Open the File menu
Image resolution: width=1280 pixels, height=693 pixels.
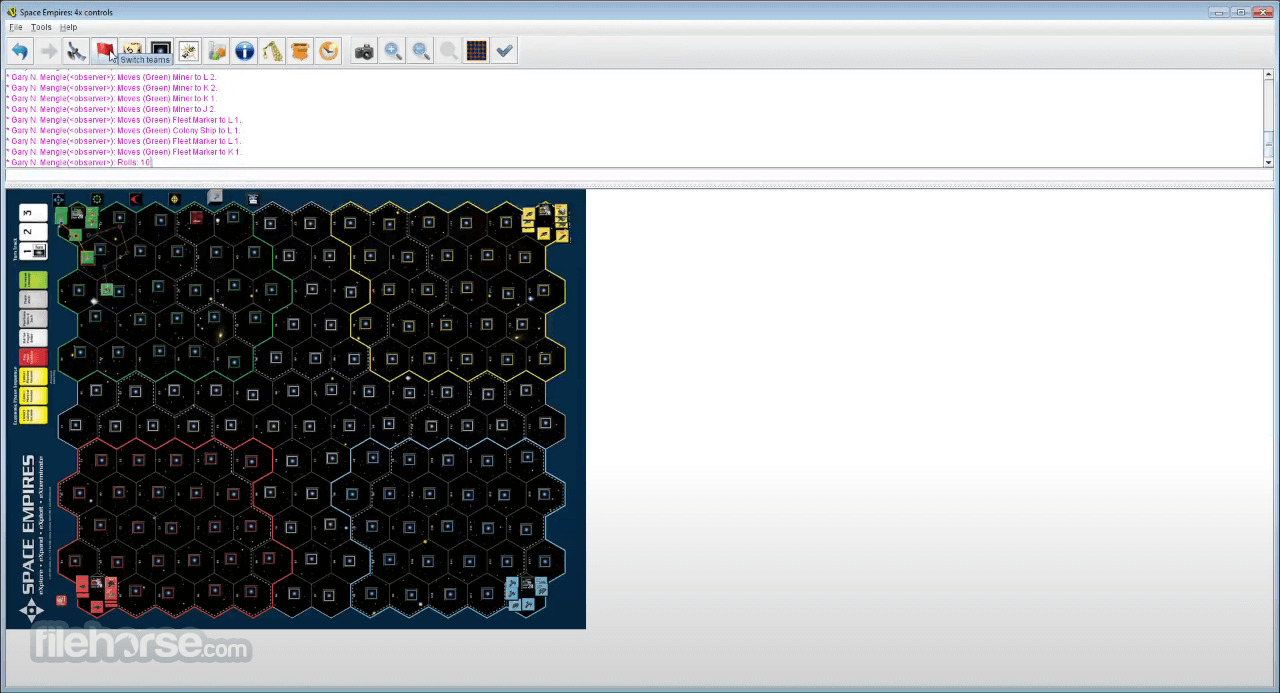tap(15, 27)
